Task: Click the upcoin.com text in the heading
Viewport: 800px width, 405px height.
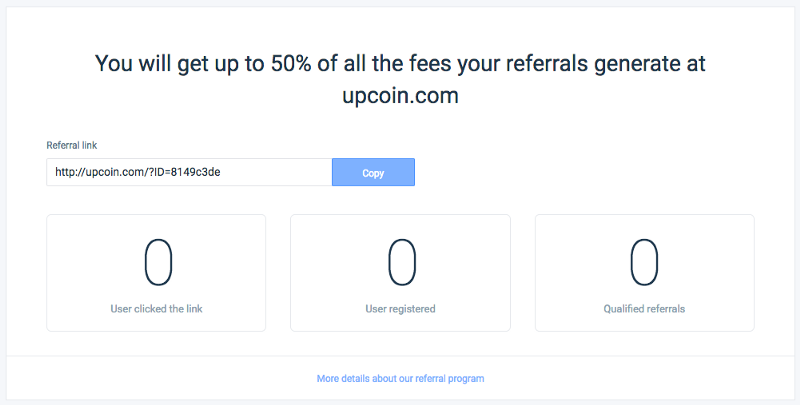Action: click(400, 95)
